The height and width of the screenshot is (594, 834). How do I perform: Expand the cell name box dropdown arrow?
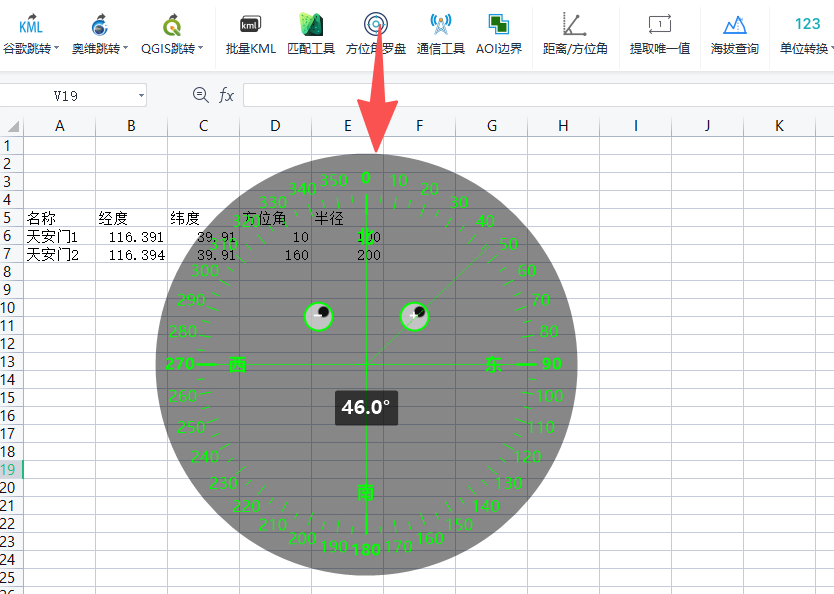coord(141,96)
